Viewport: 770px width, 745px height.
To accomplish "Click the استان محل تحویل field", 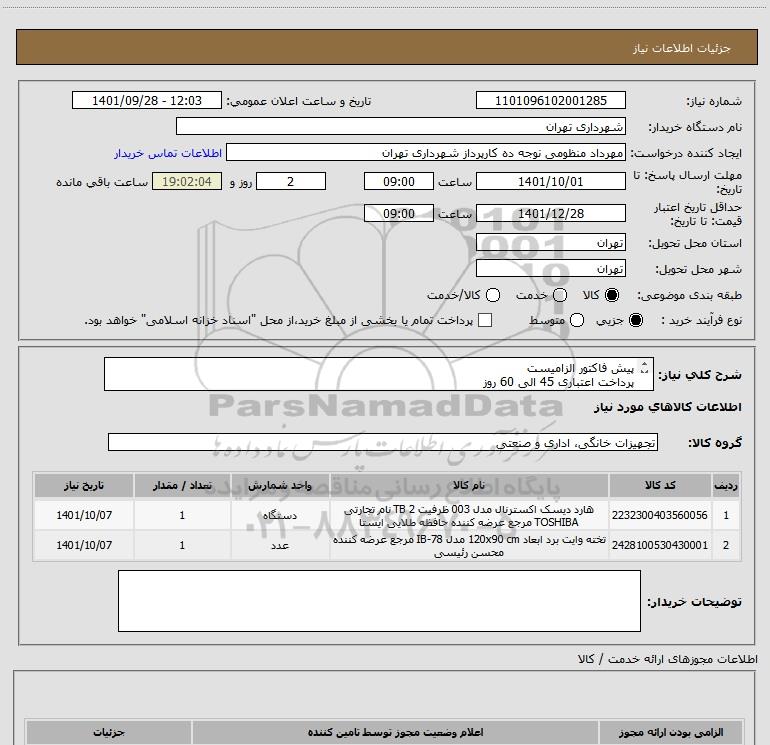I will [550, 243].
